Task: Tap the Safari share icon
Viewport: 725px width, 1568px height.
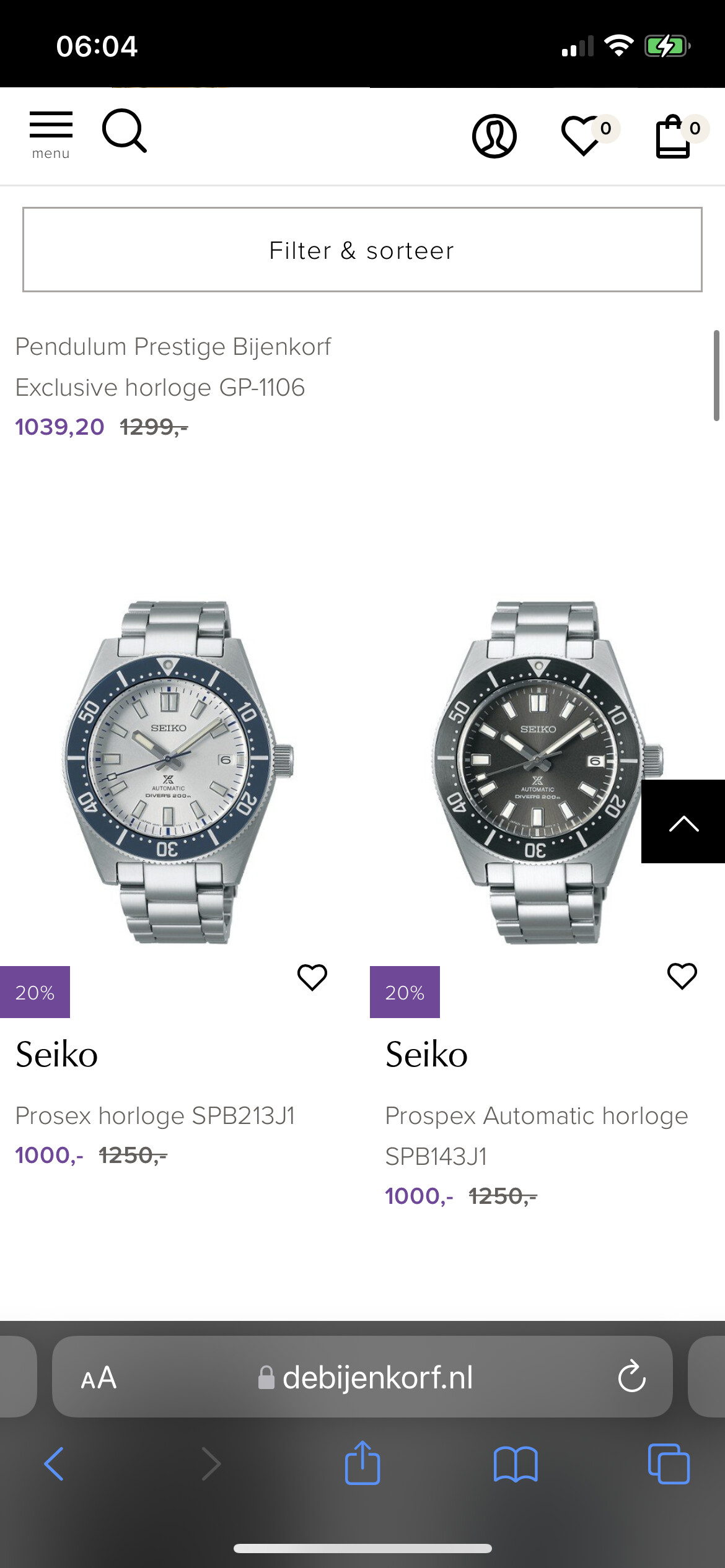Action: tap(362, 1463)
